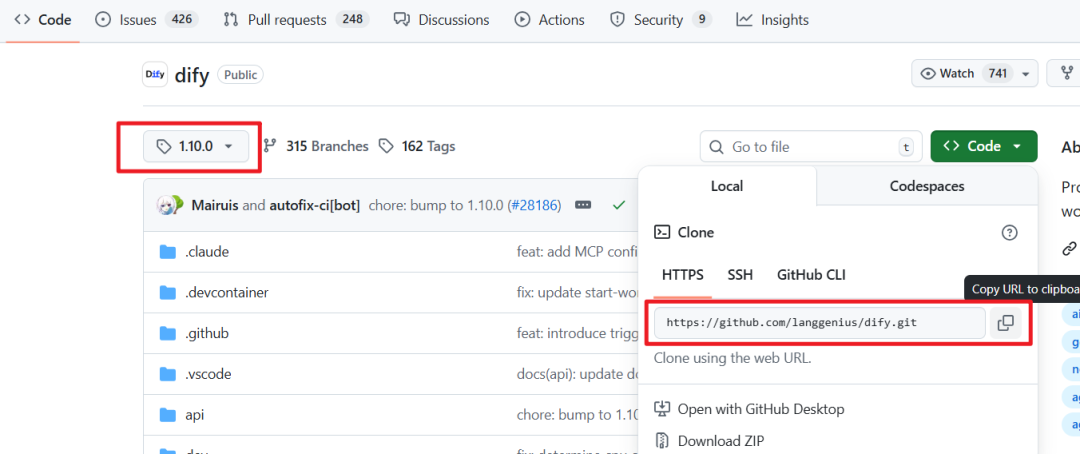Open the dify repository name link
1080x454 pixels.
tap(191, 74)
